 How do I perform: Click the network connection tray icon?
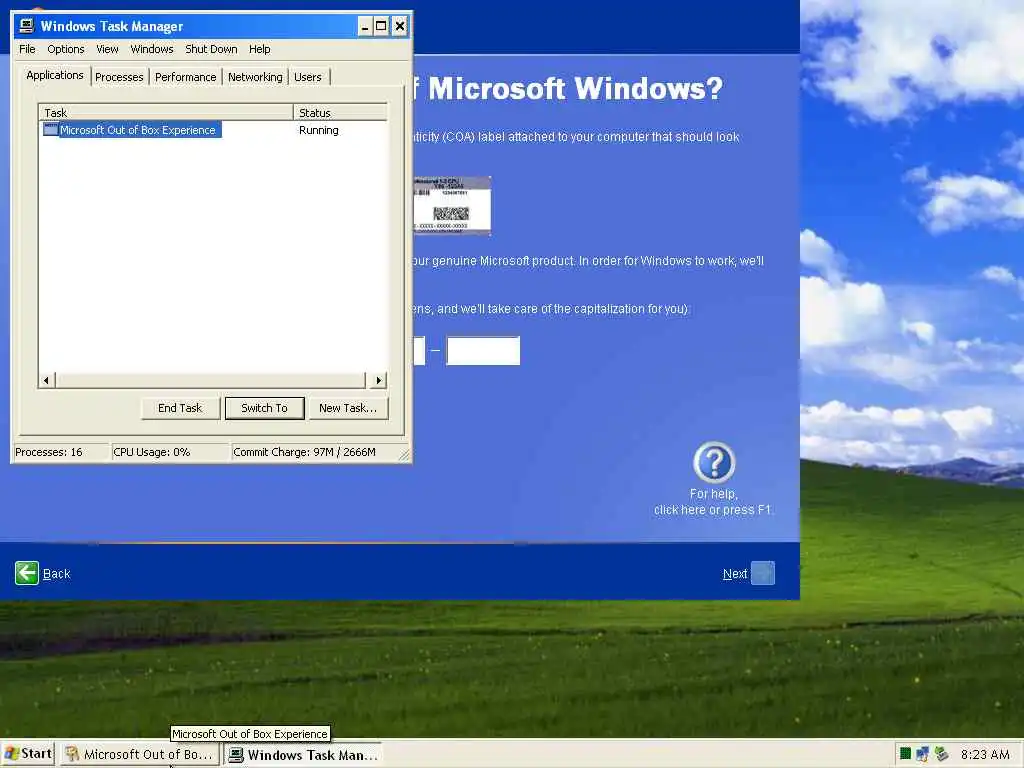[922, 754]
